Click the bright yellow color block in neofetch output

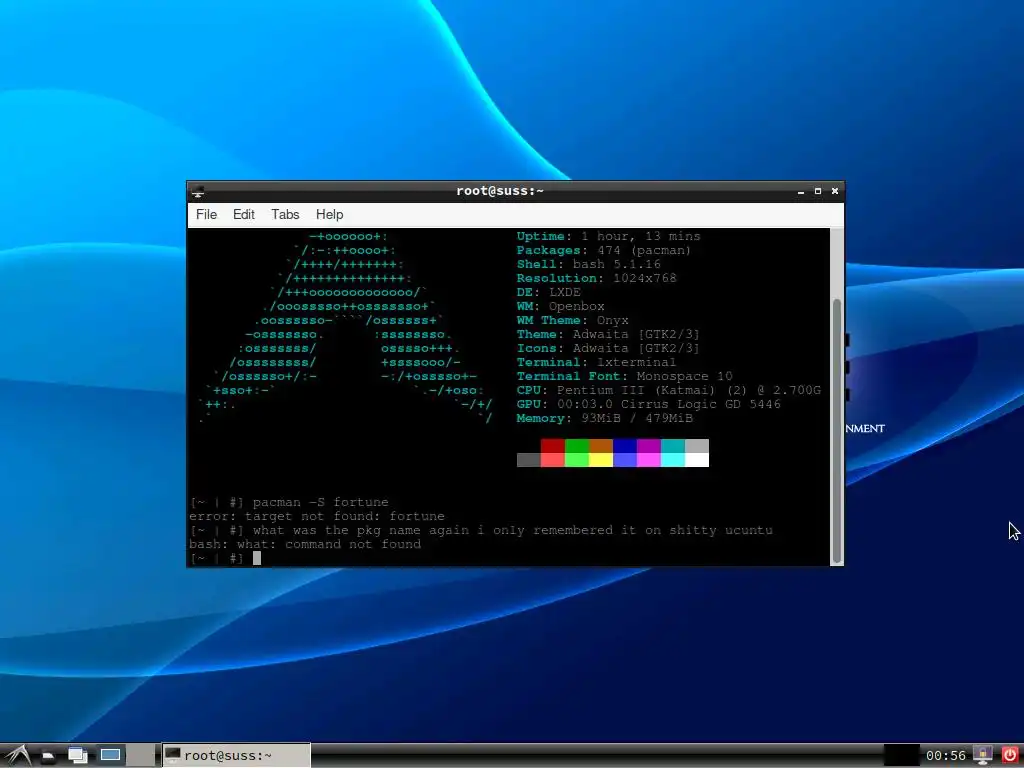tap(601, 460)
